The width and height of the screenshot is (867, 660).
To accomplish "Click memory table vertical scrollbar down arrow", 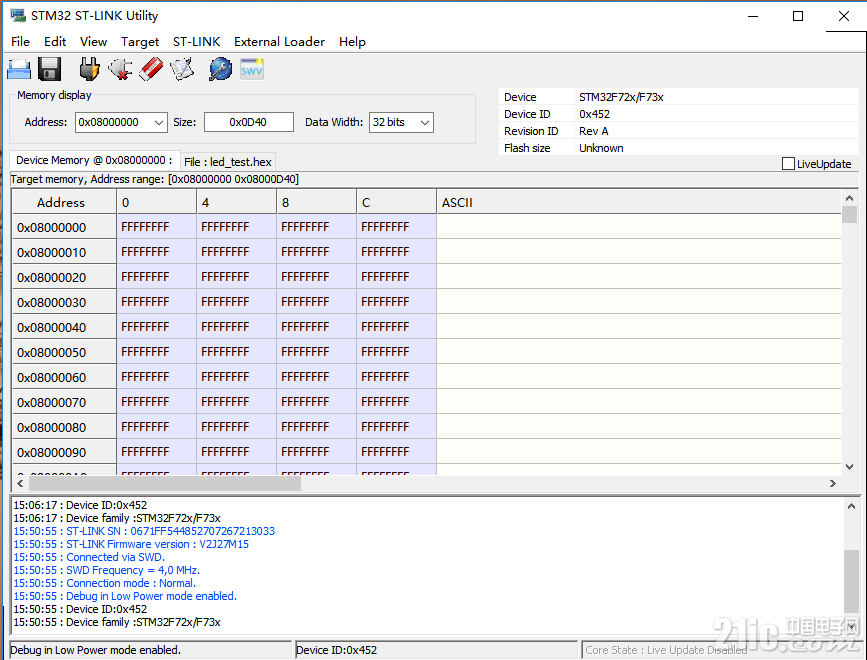I will 849,467.
